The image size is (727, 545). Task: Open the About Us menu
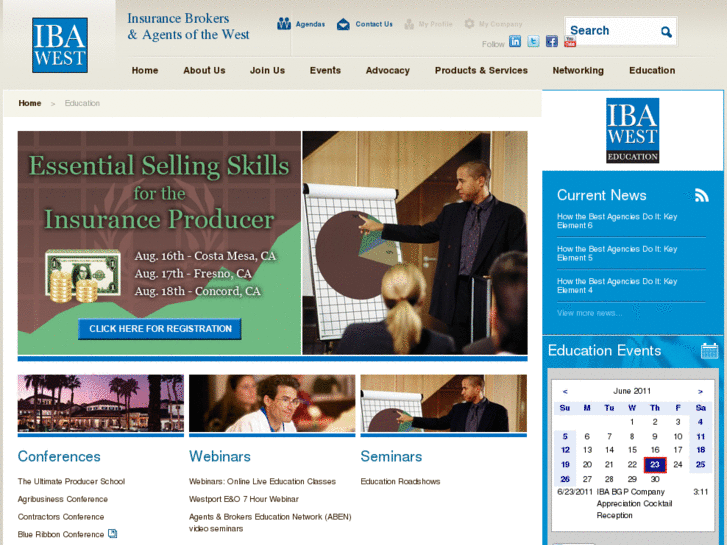coord(204,71)
